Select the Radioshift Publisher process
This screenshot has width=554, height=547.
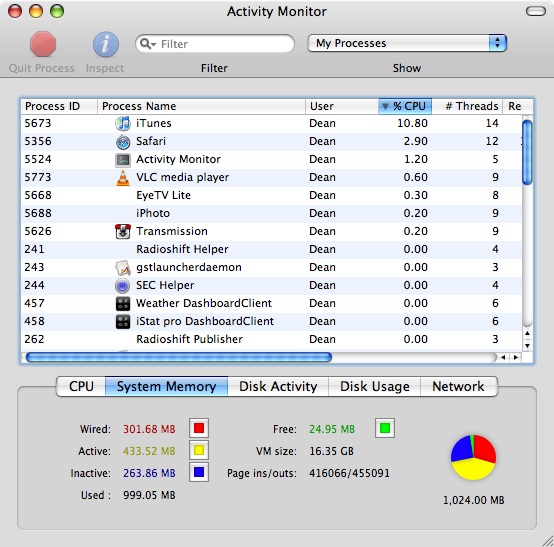click(189, 339)
